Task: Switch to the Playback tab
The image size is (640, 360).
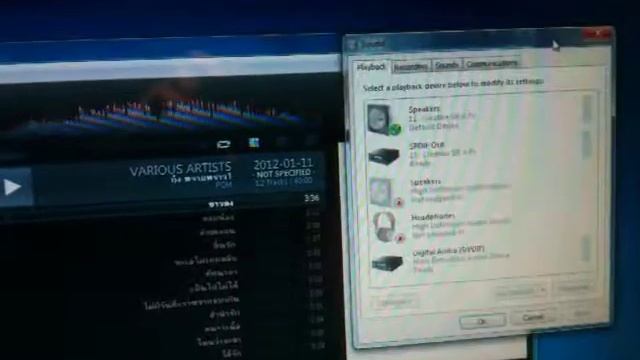Action: (371, 67)
